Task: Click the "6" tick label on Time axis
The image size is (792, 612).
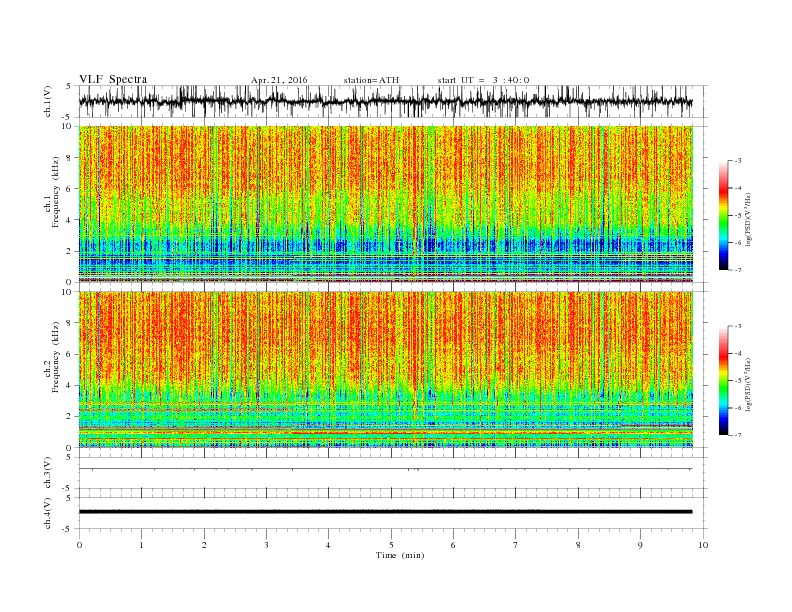Action: (x=453, y=545)
